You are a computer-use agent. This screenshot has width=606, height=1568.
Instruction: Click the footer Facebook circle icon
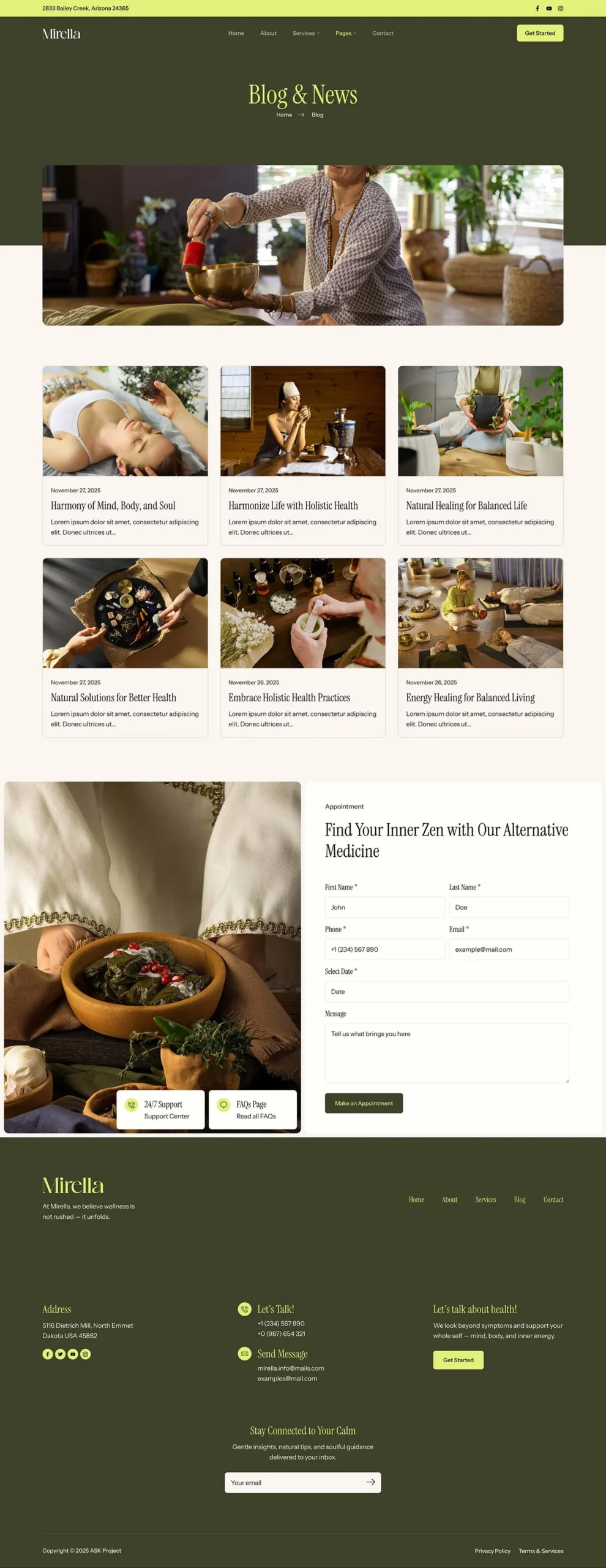pos(48,1354)
